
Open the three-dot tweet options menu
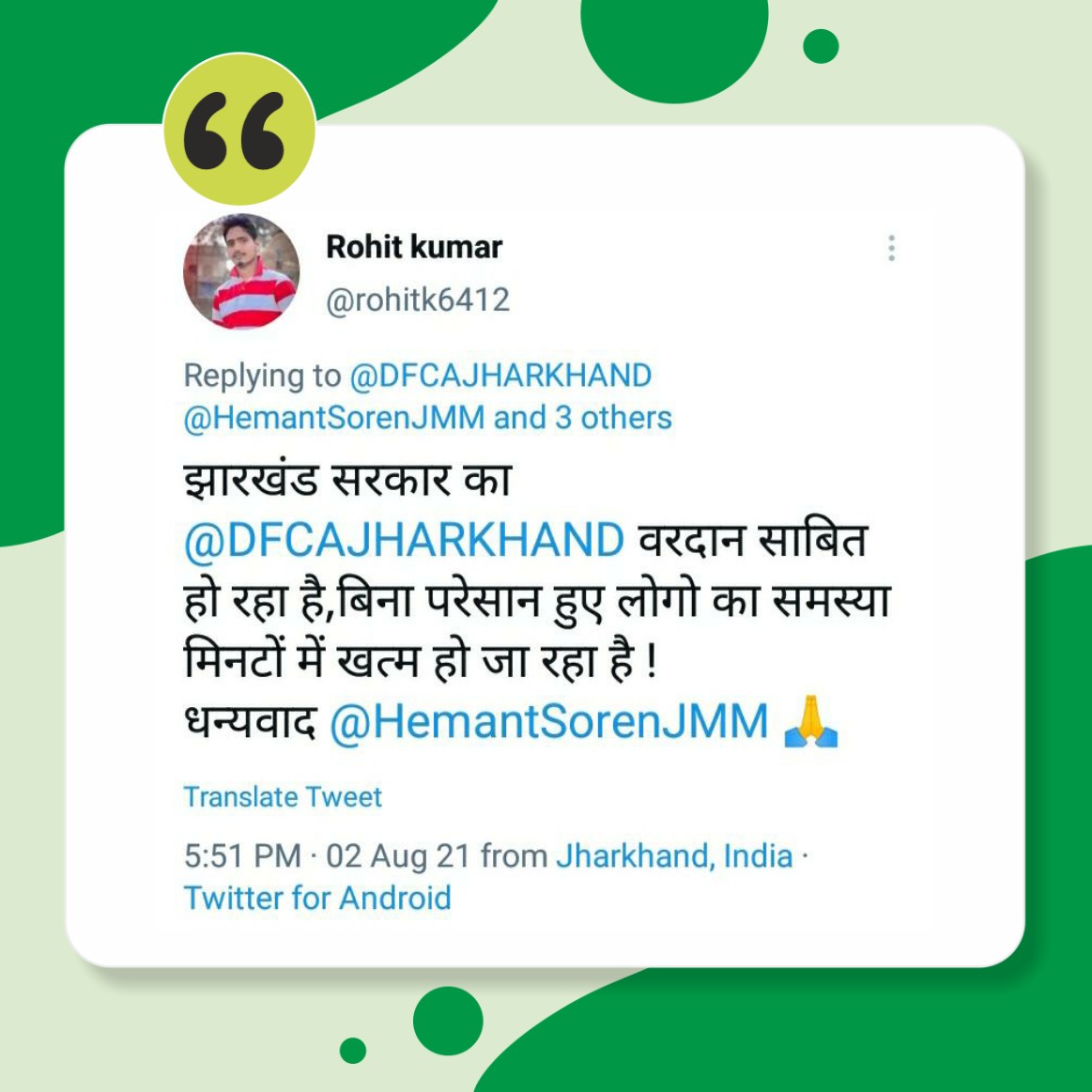891,248
